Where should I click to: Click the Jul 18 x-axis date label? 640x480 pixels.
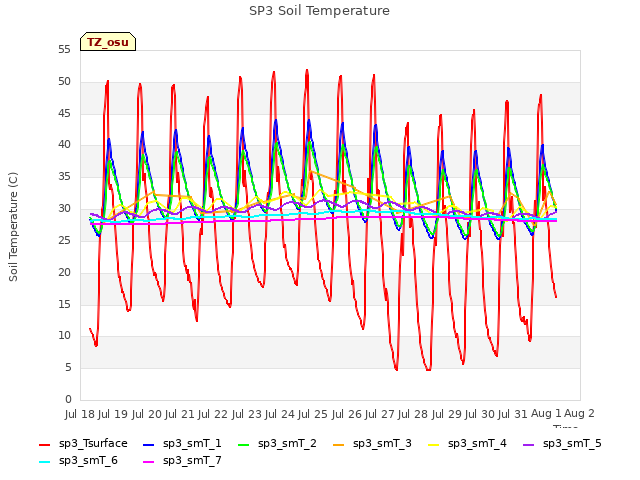point(80,414)
